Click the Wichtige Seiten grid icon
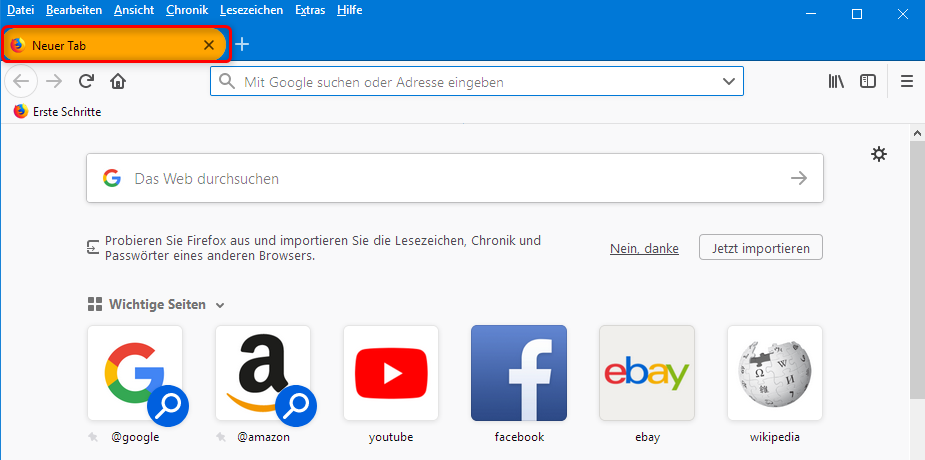This screenshot has height=460, width=925. 94,304
